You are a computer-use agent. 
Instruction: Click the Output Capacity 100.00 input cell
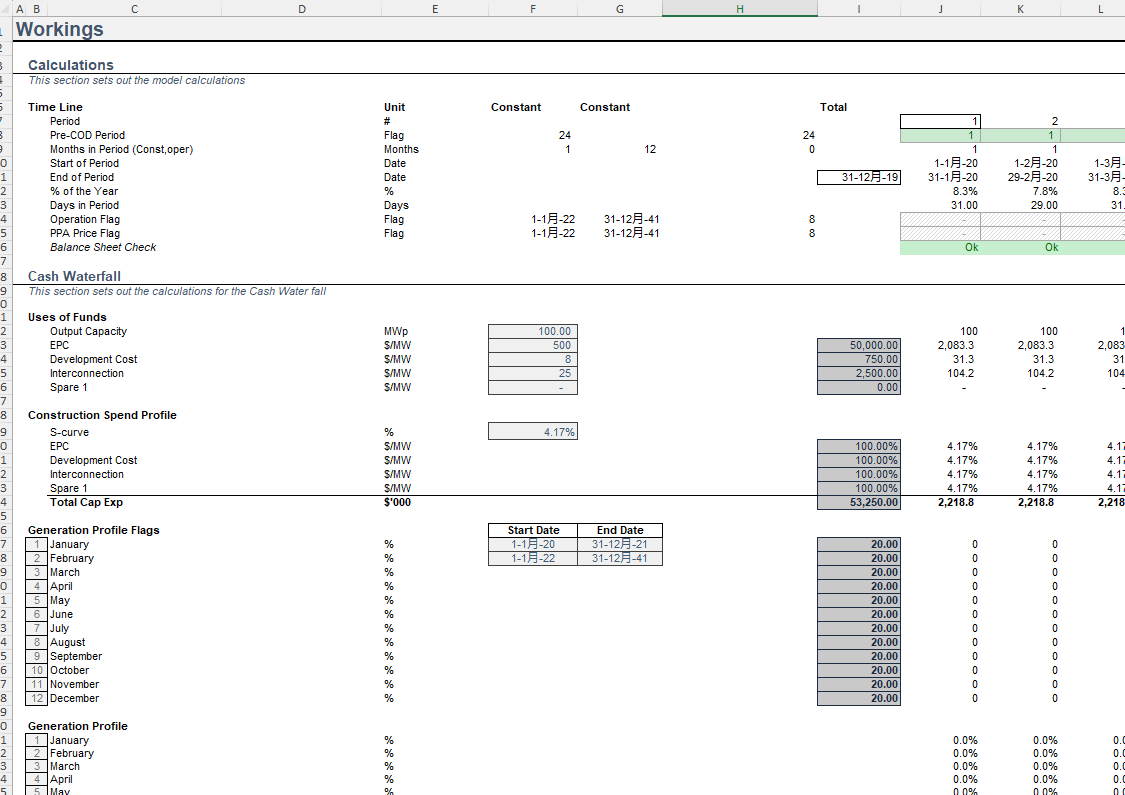[x=532, y=331]
